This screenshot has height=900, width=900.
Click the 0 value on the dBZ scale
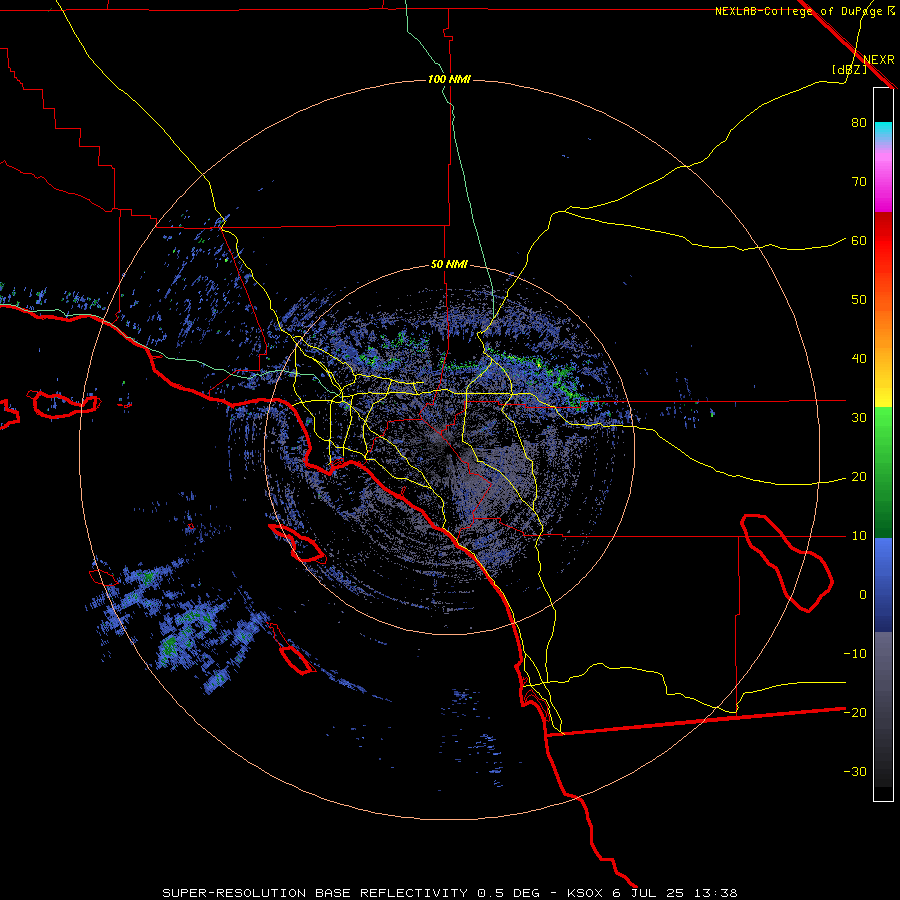(863, 595)
